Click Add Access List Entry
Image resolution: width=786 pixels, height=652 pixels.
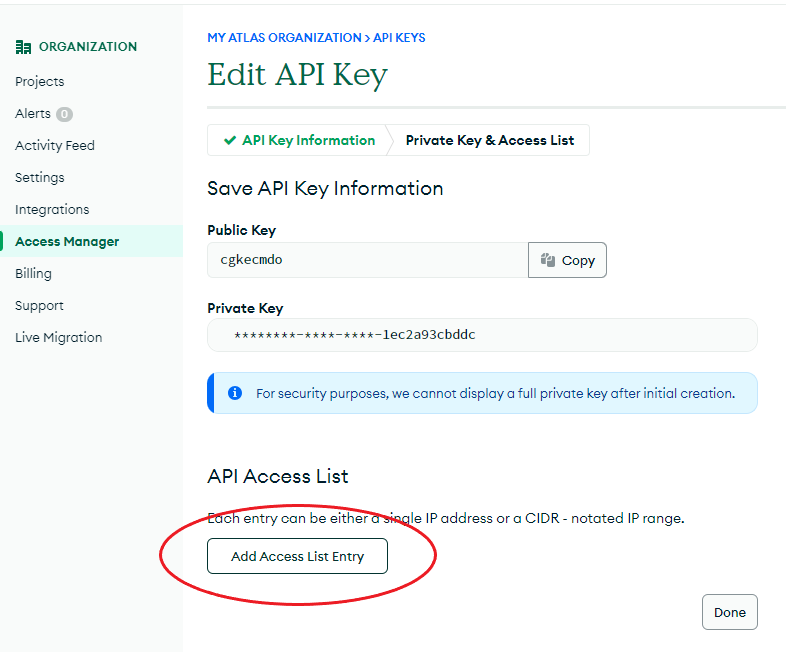coord(297,556)
